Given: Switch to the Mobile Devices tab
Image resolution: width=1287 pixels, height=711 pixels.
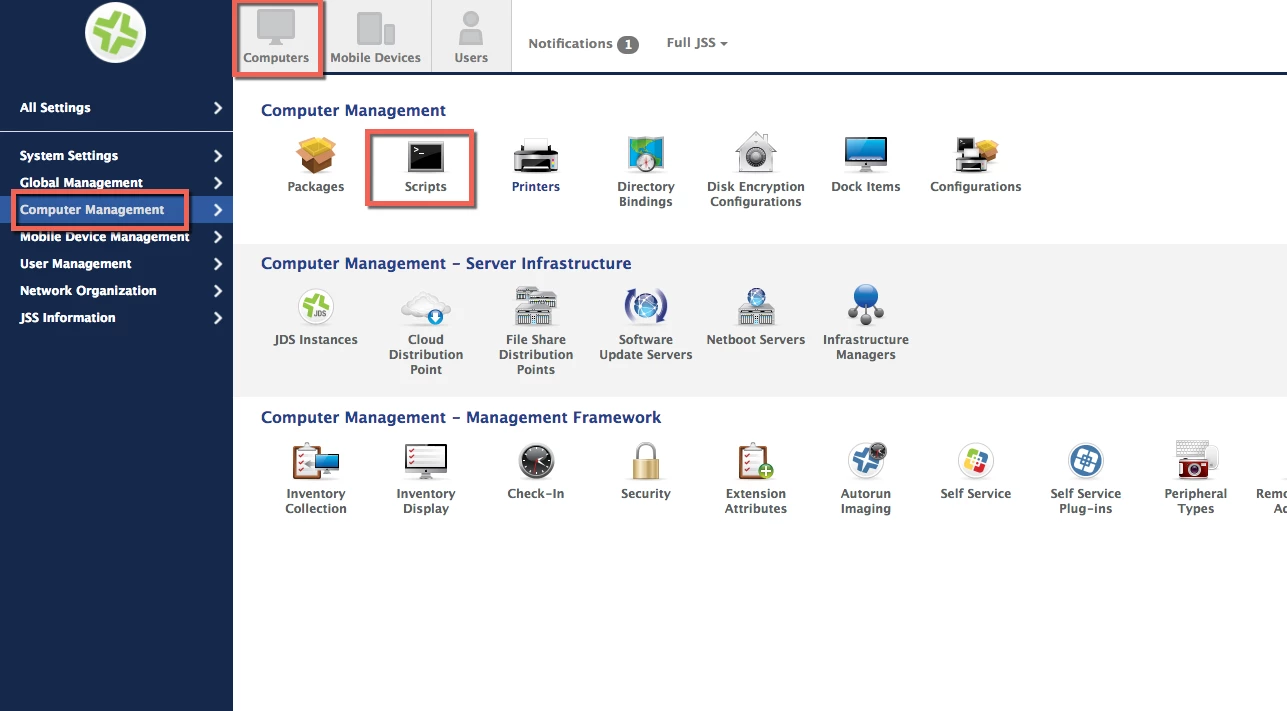Looking at the screenshot, I should pyautogui.click(x=376, y=37).
